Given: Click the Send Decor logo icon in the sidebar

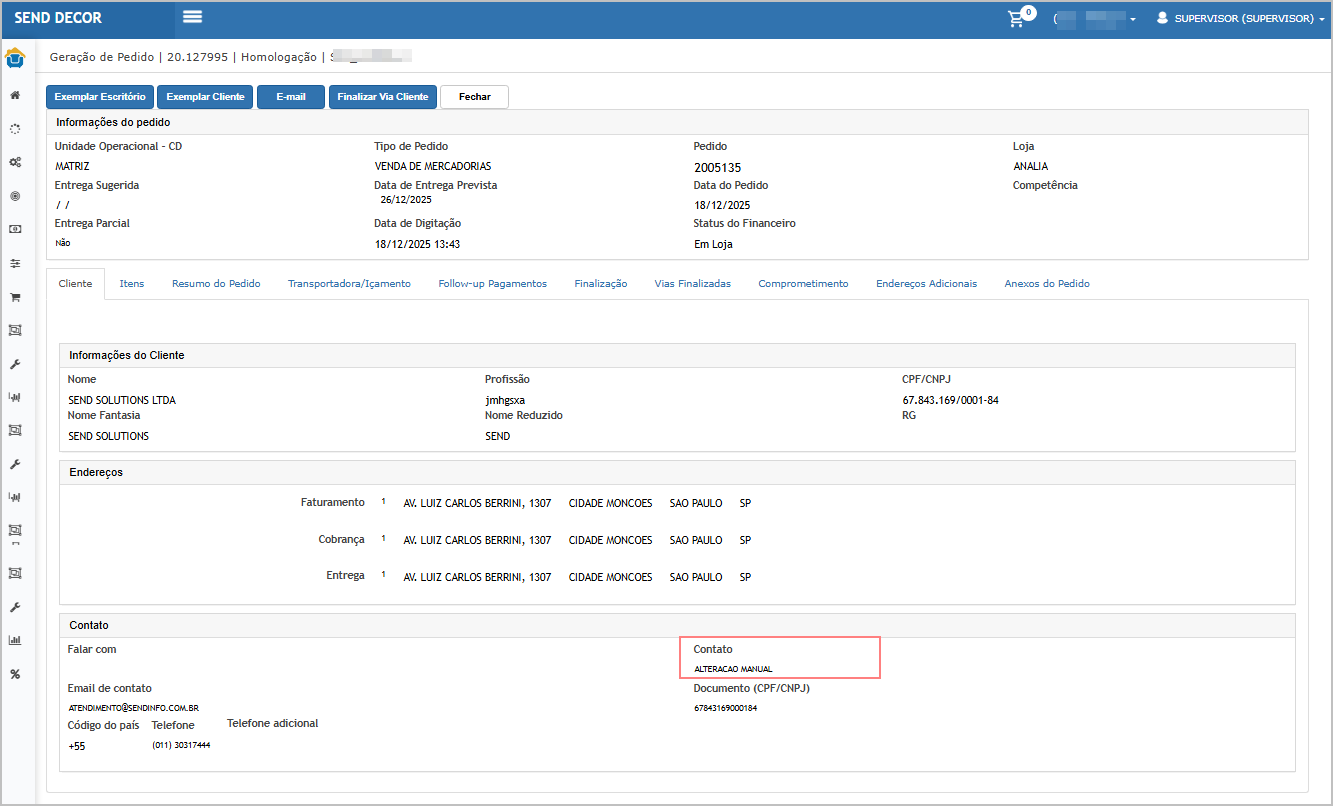Looking at the screenshot, I should tap(15, 58).
